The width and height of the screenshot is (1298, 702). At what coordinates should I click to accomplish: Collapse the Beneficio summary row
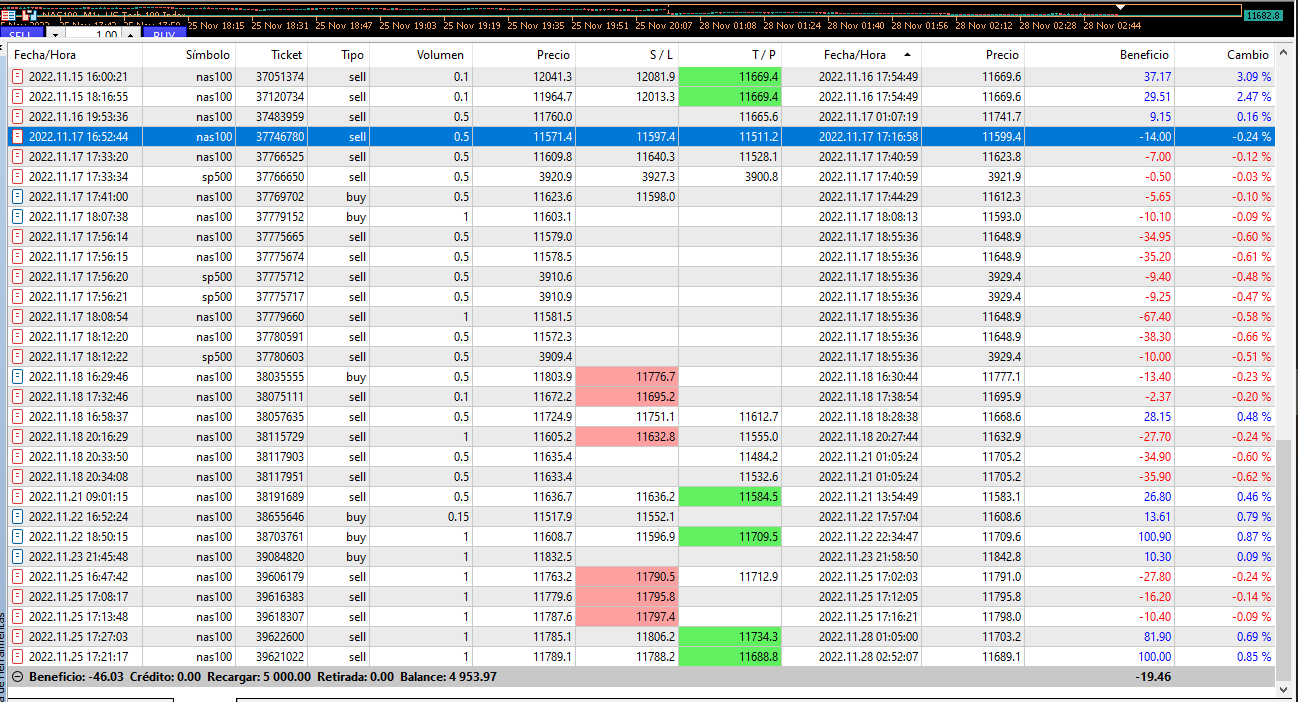[x=17, y=677]
